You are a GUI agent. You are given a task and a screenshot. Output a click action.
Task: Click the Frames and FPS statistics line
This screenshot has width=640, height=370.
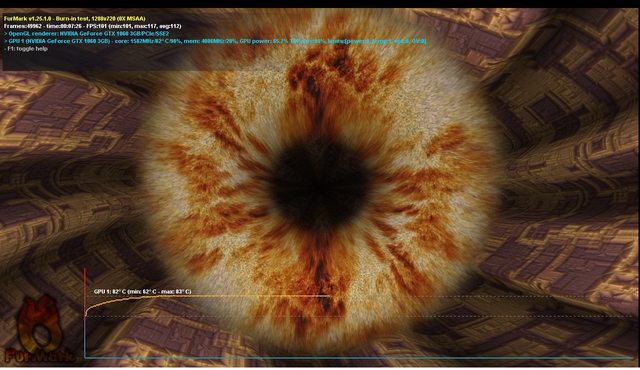click(x=93, y=26)
